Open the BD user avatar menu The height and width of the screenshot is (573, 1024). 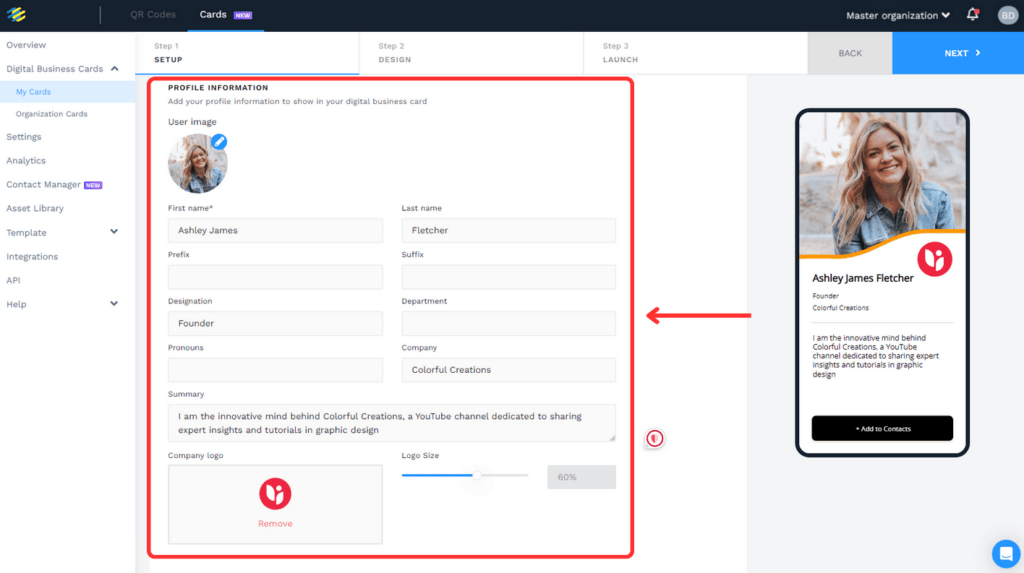point(1007,15)
